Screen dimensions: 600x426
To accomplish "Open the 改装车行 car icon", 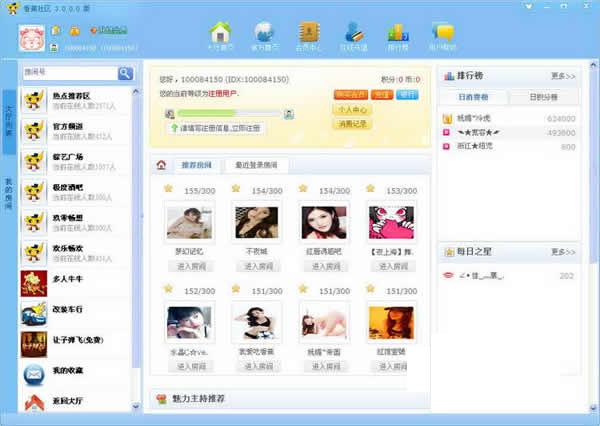I will [34, 314].
